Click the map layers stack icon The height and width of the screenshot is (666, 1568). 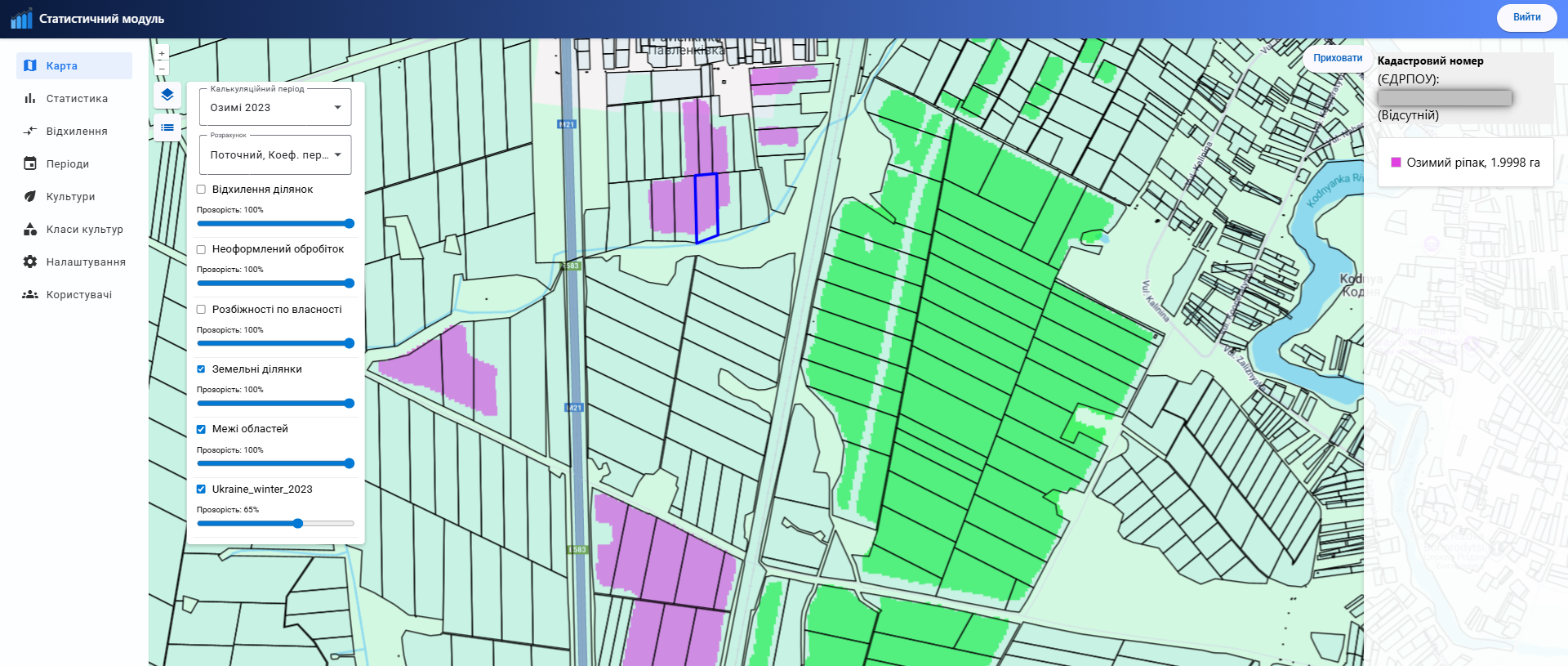pos(167,95)
